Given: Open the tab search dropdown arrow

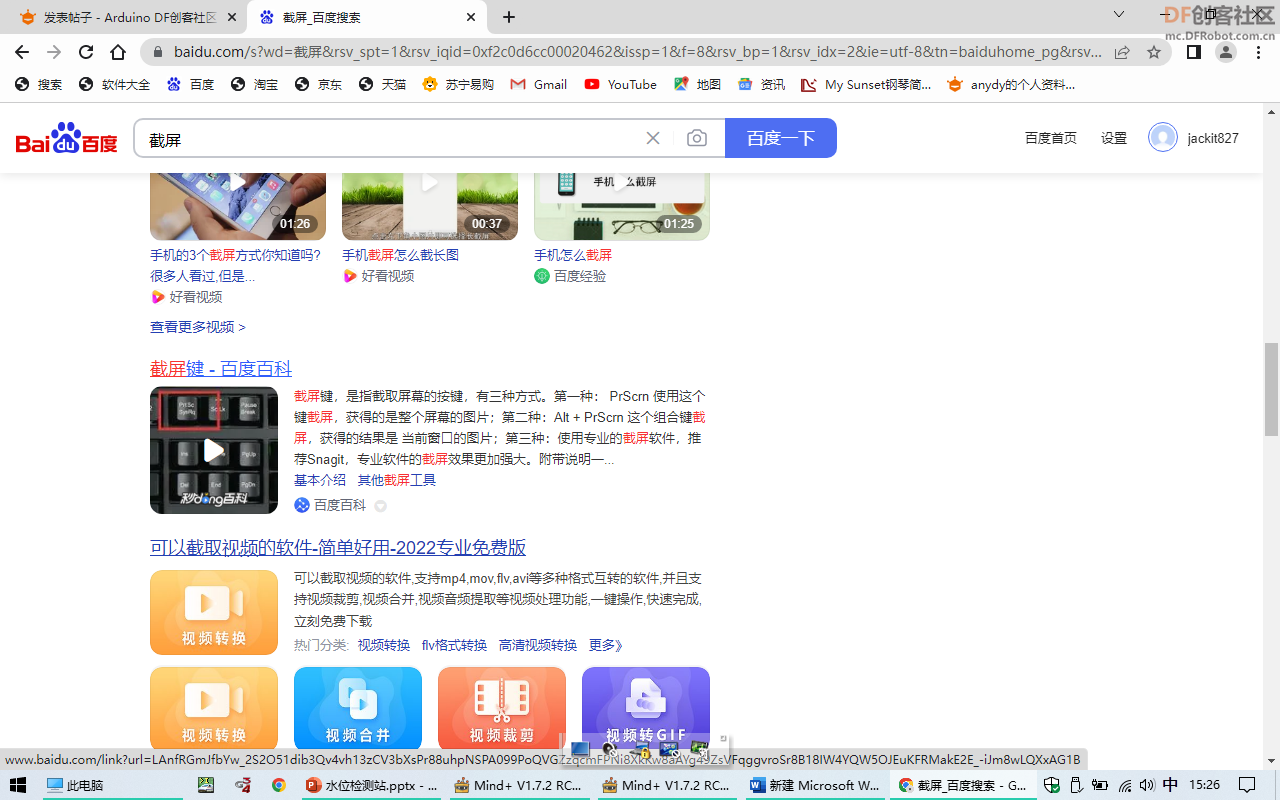Looking at the screenshot, I should (1119, 15).
